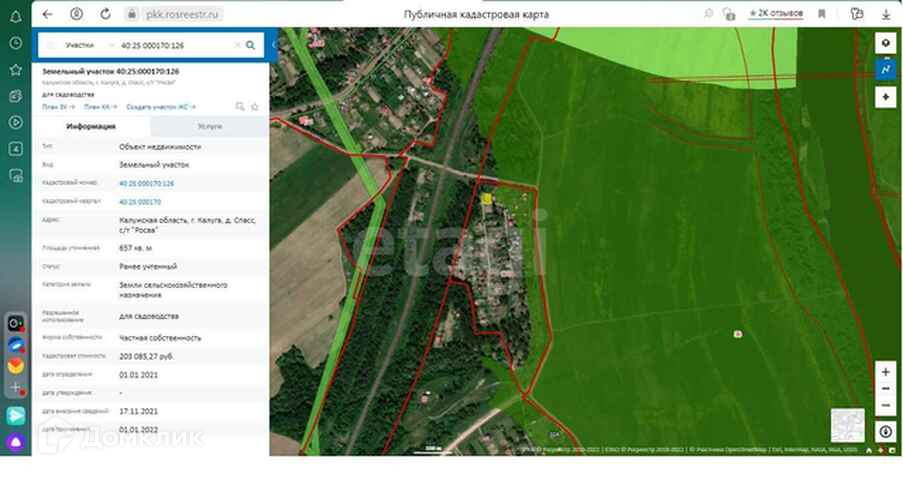The height and width of the screenshot is (480, 903).
Task: Open browser history clock icon
Action: click(16, 43)
